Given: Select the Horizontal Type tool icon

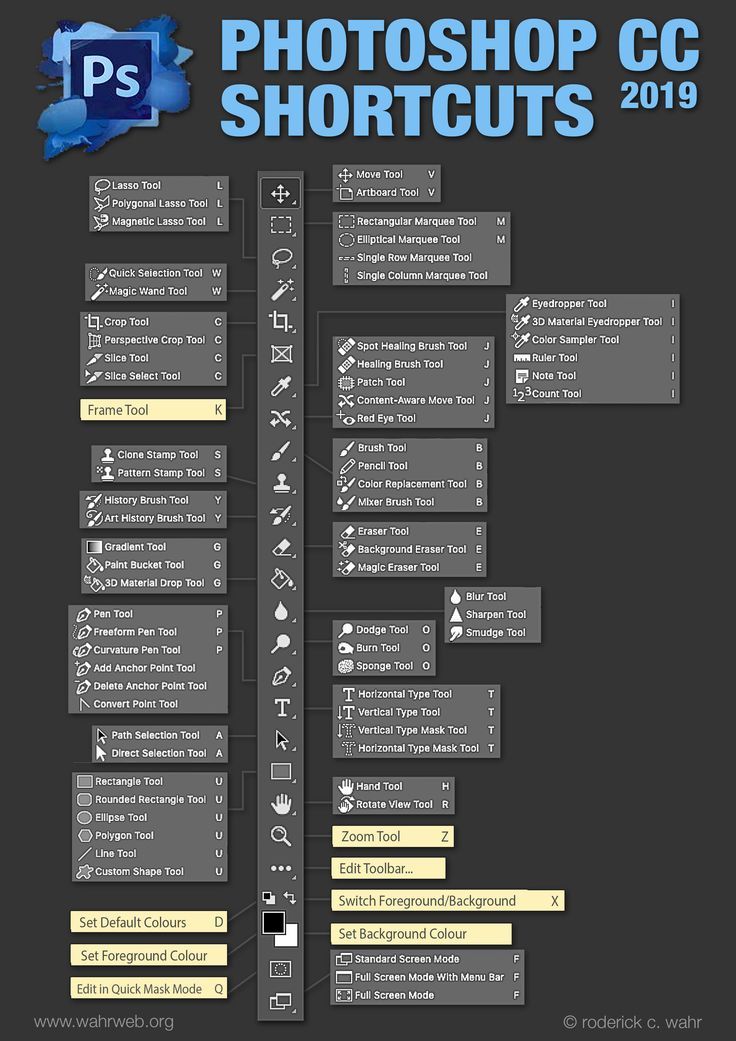Looking at the screenshot, I should (281, 708).
